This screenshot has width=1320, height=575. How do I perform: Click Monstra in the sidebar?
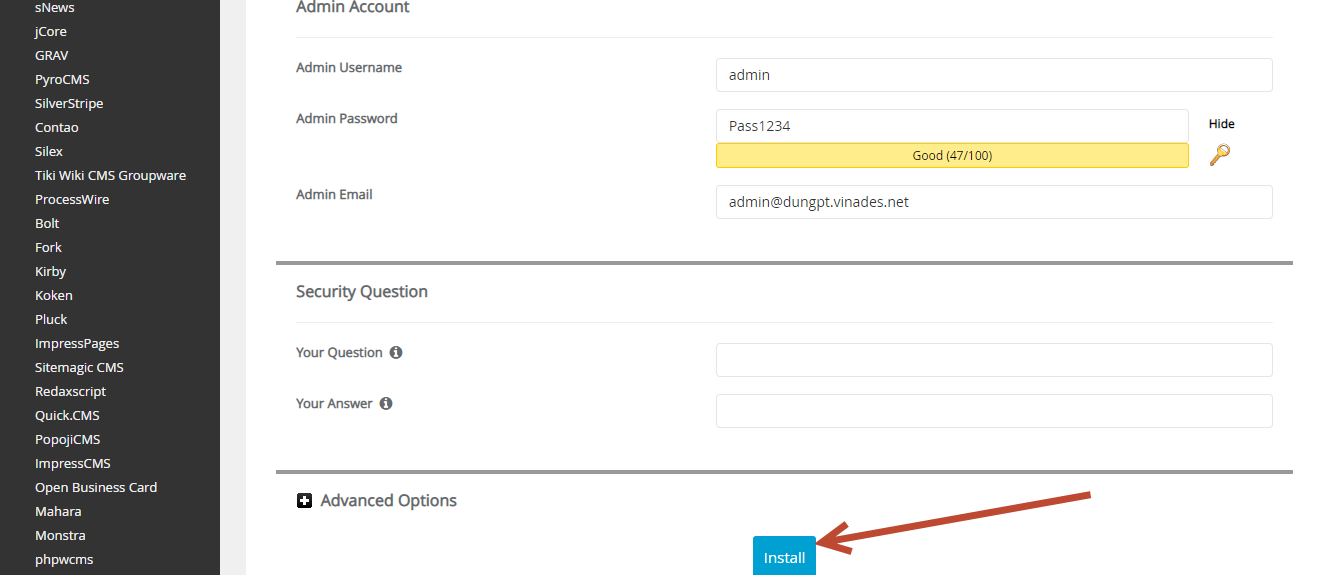(60, 536)
